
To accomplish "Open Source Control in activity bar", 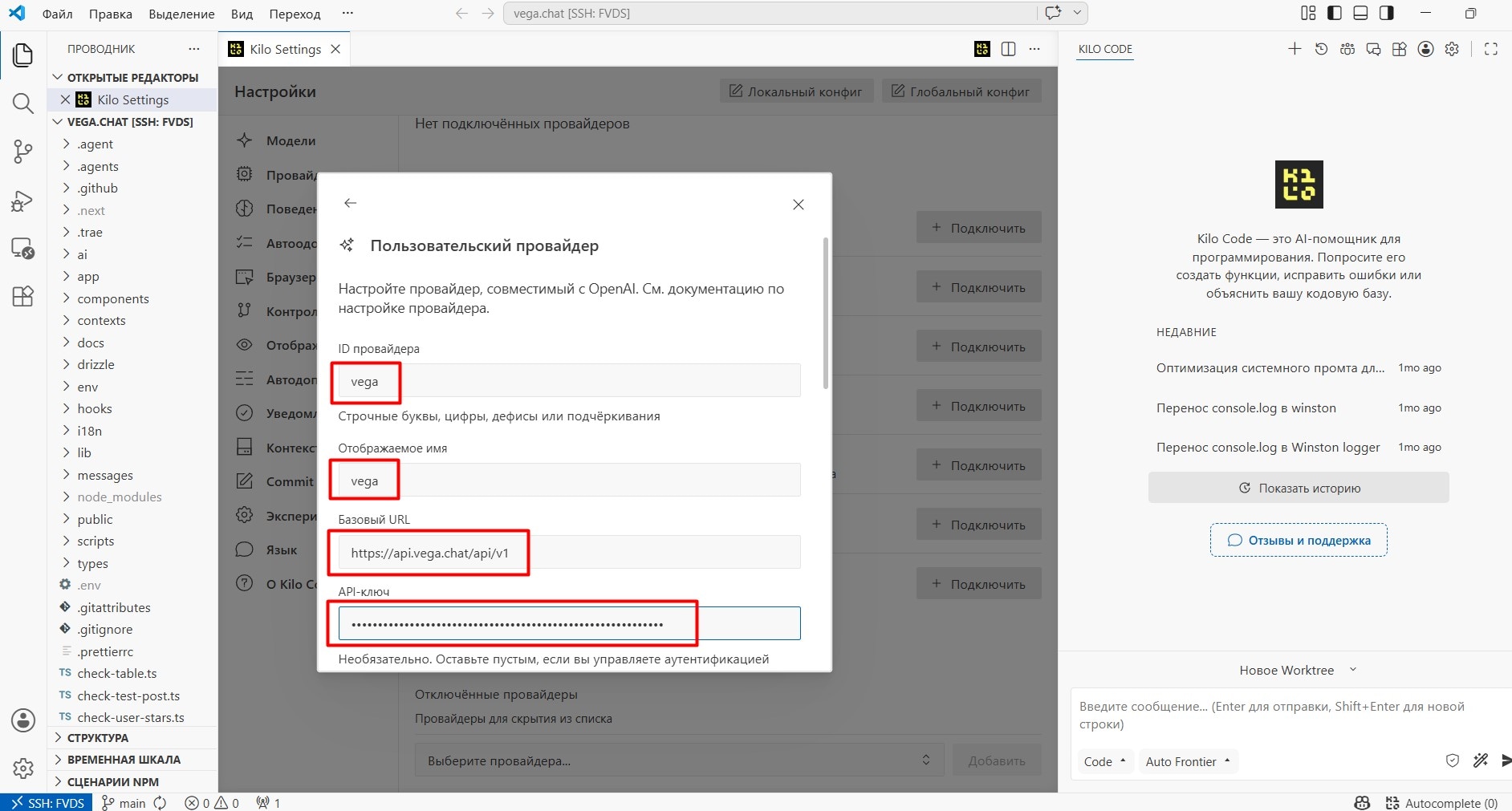I will click(23, 152).
